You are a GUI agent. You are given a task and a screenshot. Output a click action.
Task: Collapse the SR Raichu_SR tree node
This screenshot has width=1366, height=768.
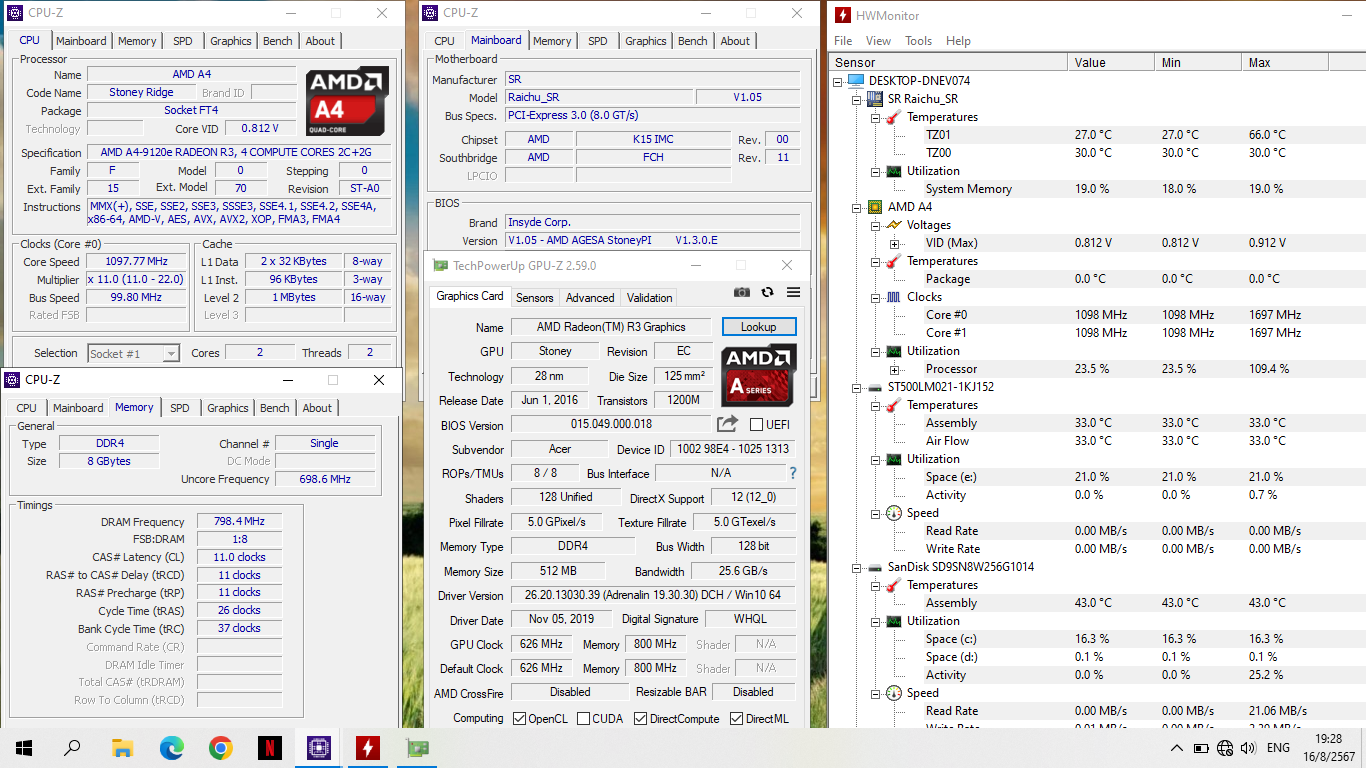click(x=856, y=98)
